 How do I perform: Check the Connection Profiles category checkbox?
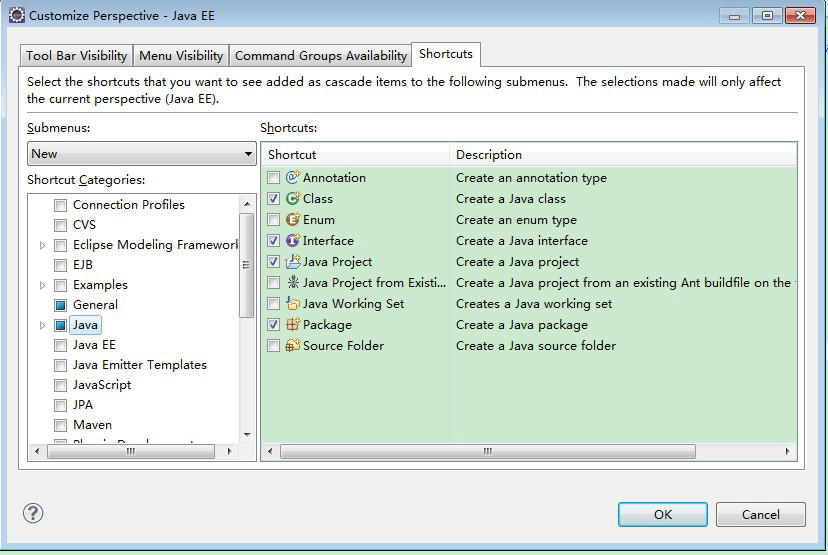click(61, 205)
